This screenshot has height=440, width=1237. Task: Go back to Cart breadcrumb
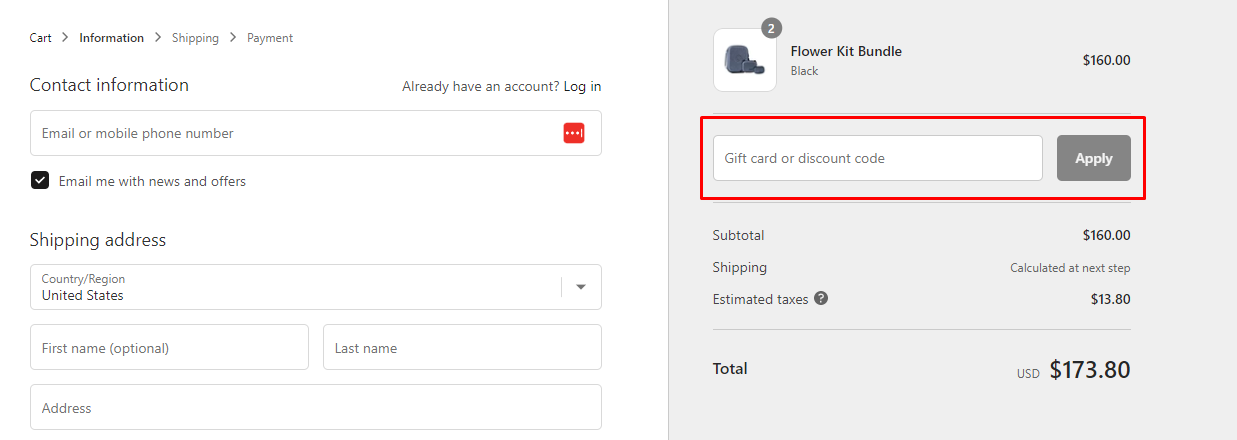[x=41, y=38]
